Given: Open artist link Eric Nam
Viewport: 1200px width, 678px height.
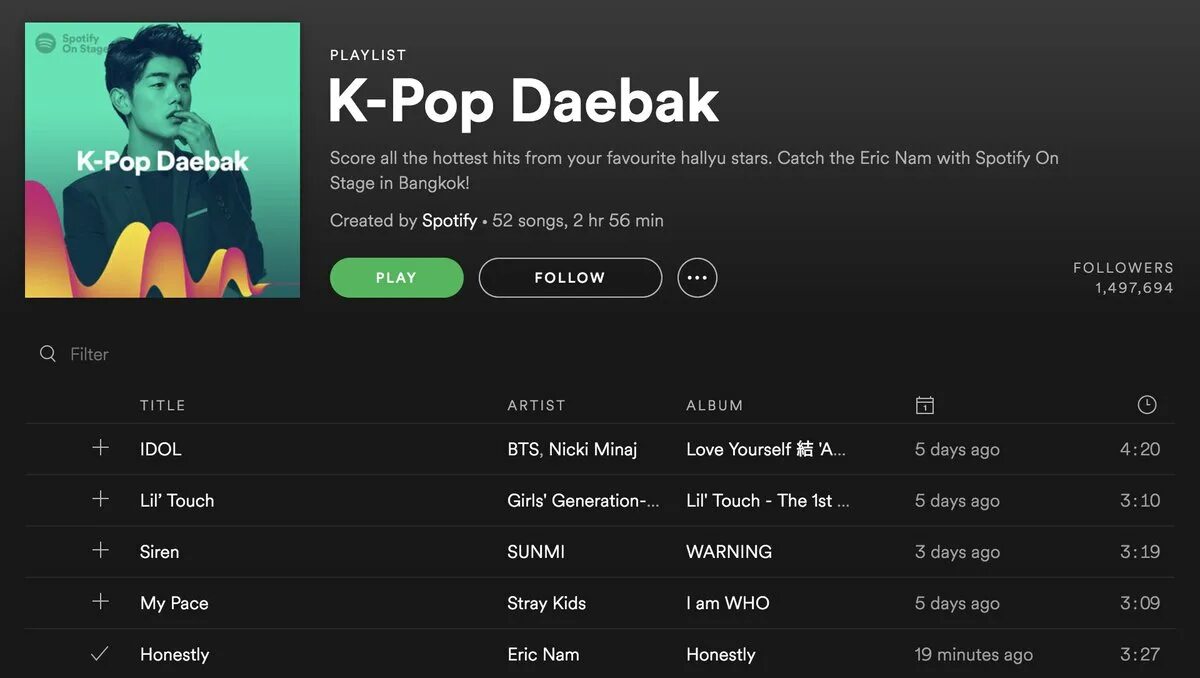Looking at the screenshot, I should [x=543, y=654].
